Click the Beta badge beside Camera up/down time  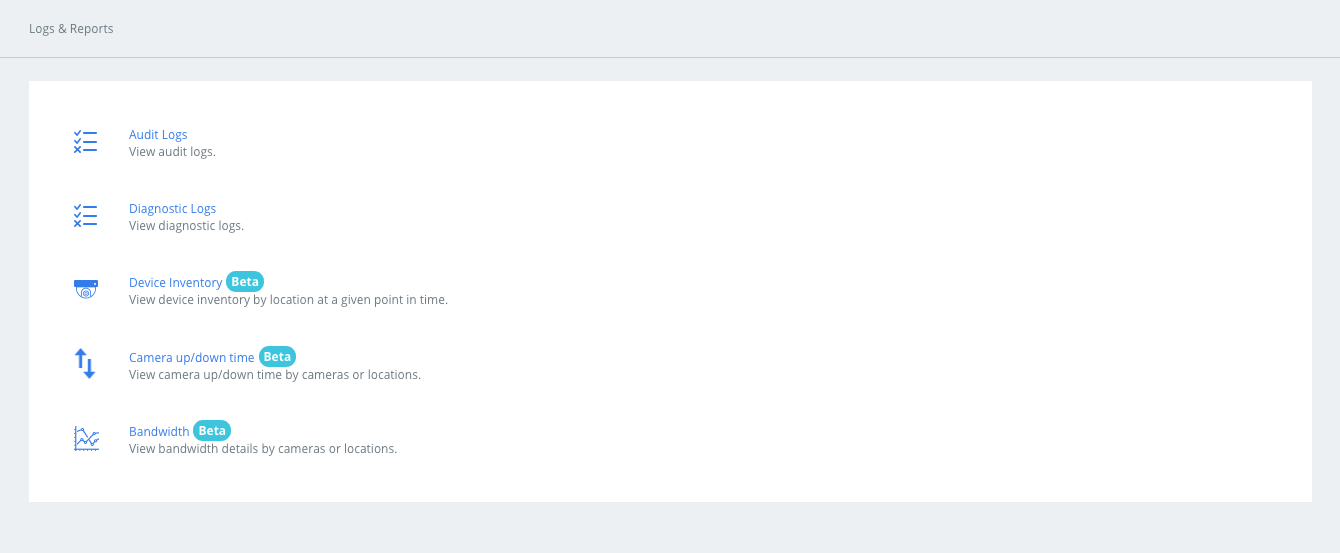tap(277, 356)
